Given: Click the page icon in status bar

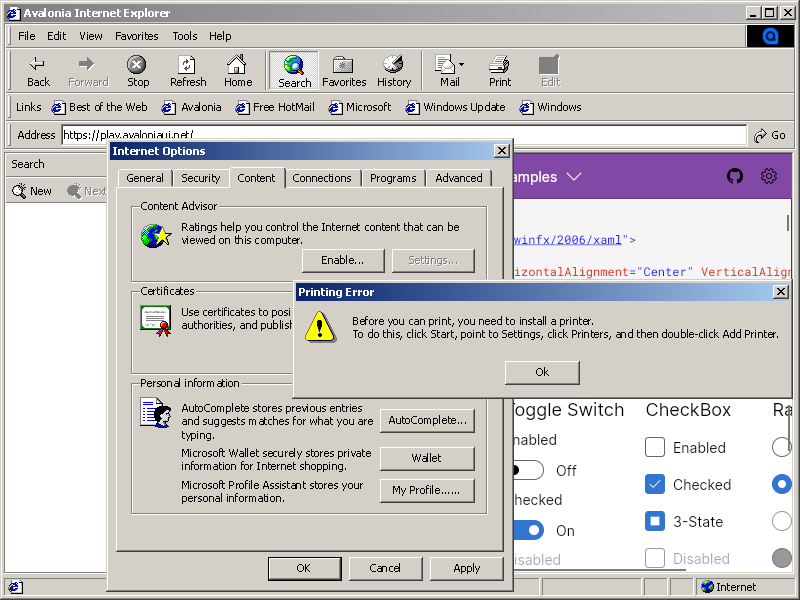Looking at the screenshot, I should click(x=14, y=587).
